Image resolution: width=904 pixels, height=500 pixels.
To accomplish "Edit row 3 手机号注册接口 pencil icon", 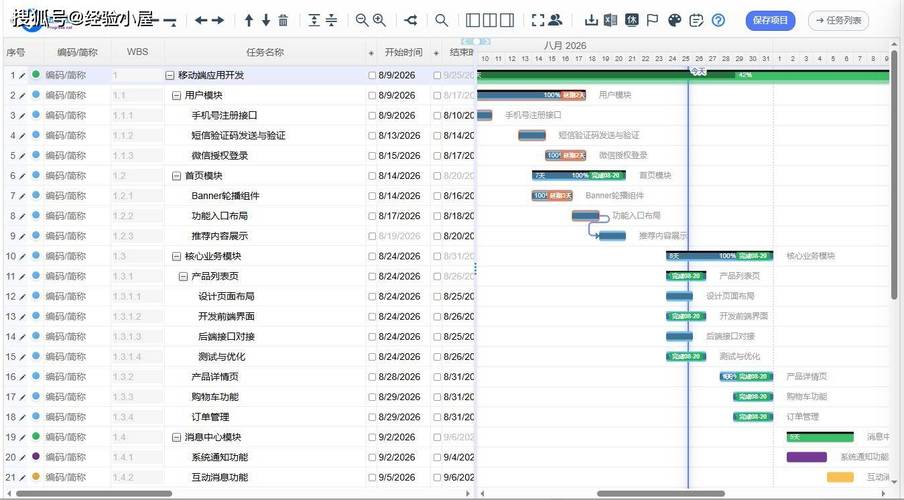I will pos(22,115).
